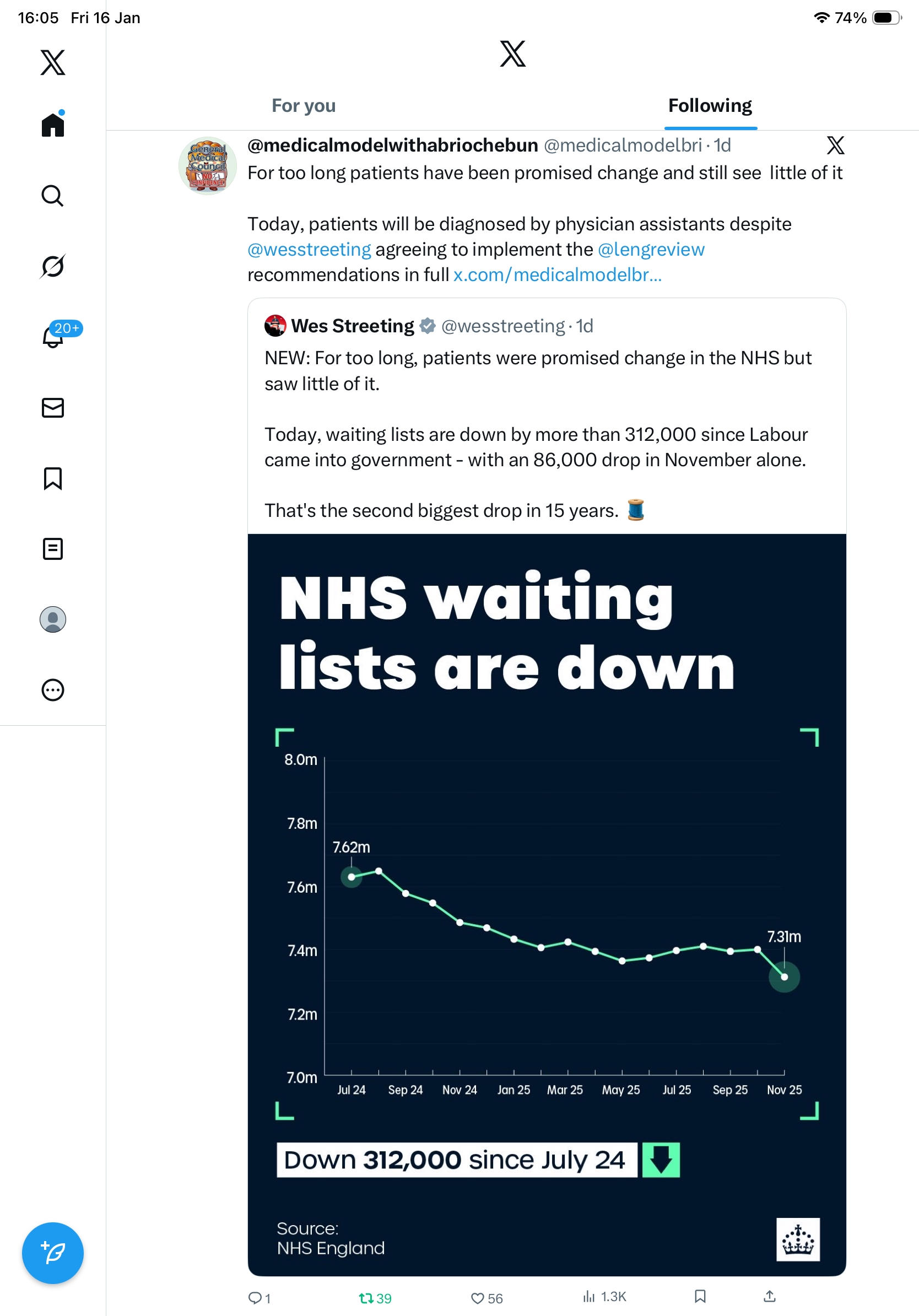Image resolution: width=919 pixels, height=1316 pixels.
Task: Tap the compose new post button
Action: point(53,1253)
